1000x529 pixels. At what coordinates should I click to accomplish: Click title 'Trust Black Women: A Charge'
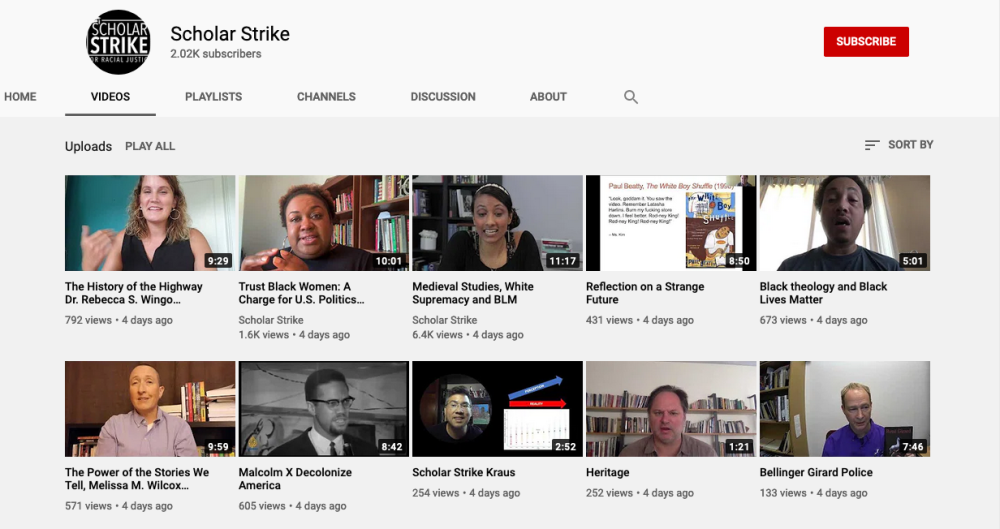[x=301, y=293]
